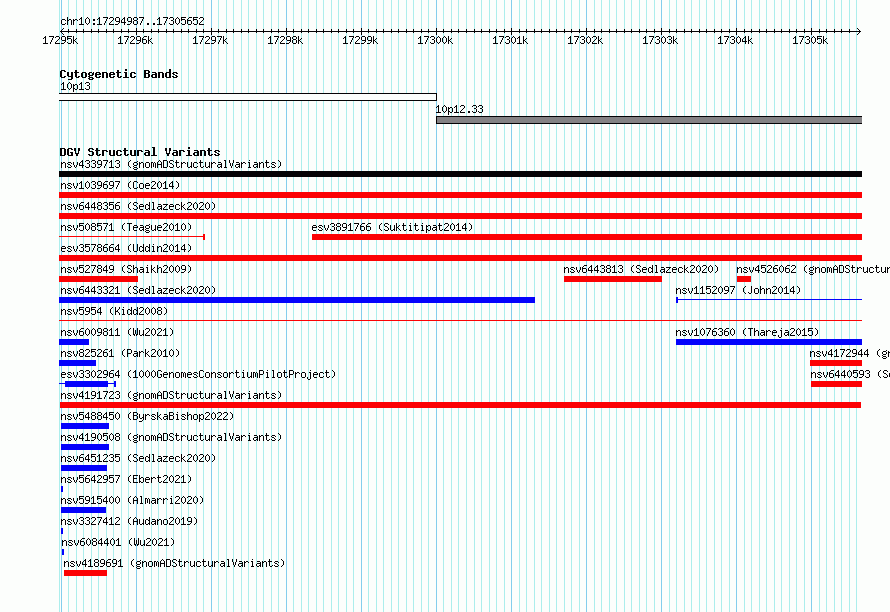This screenshot has width=890, height=612.
Task: Open nsv6443321 (Sedlazeck2020) label
Action: point(138,290)
